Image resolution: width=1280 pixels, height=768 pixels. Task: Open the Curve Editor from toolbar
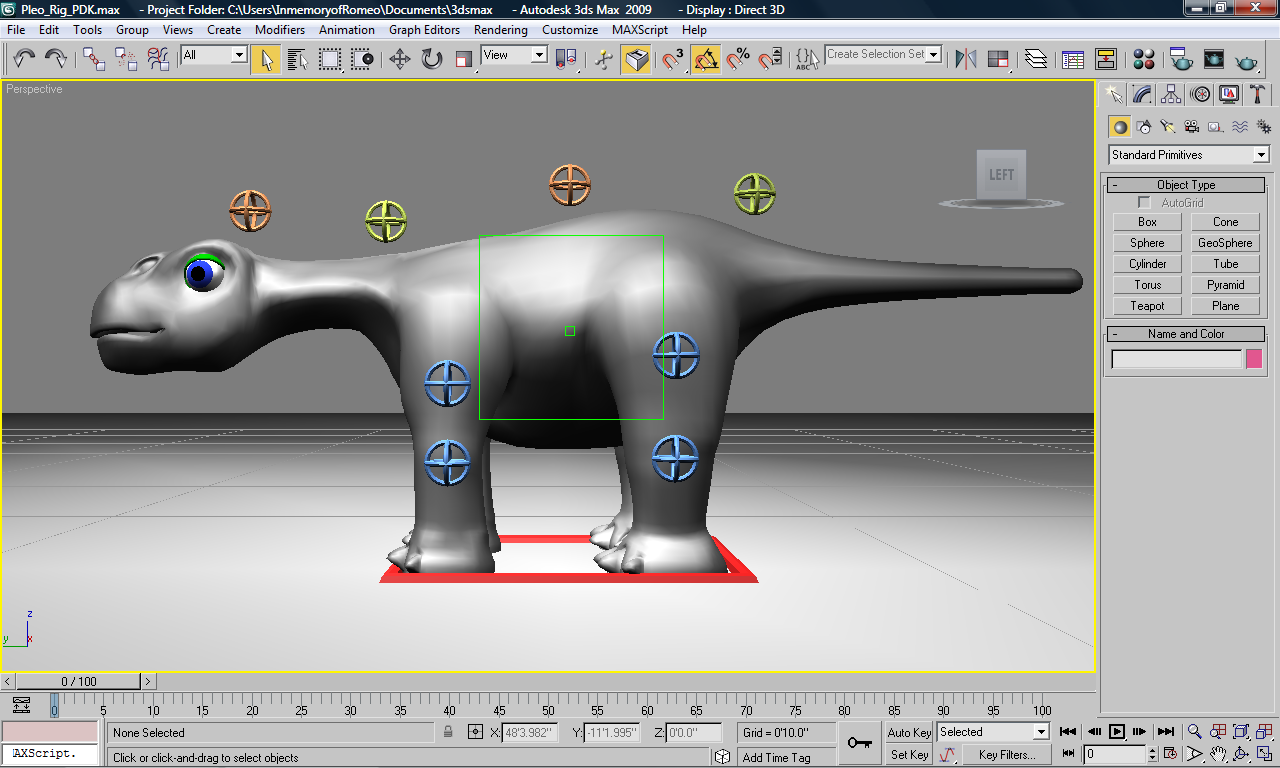[1073, 60]
